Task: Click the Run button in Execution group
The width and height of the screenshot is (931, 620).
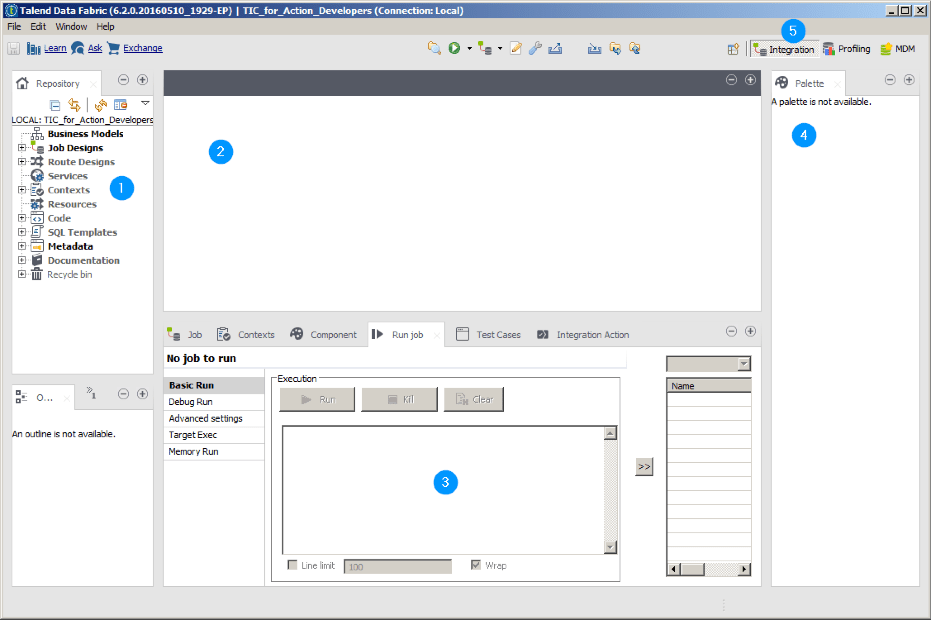Action: pos(317,400)
